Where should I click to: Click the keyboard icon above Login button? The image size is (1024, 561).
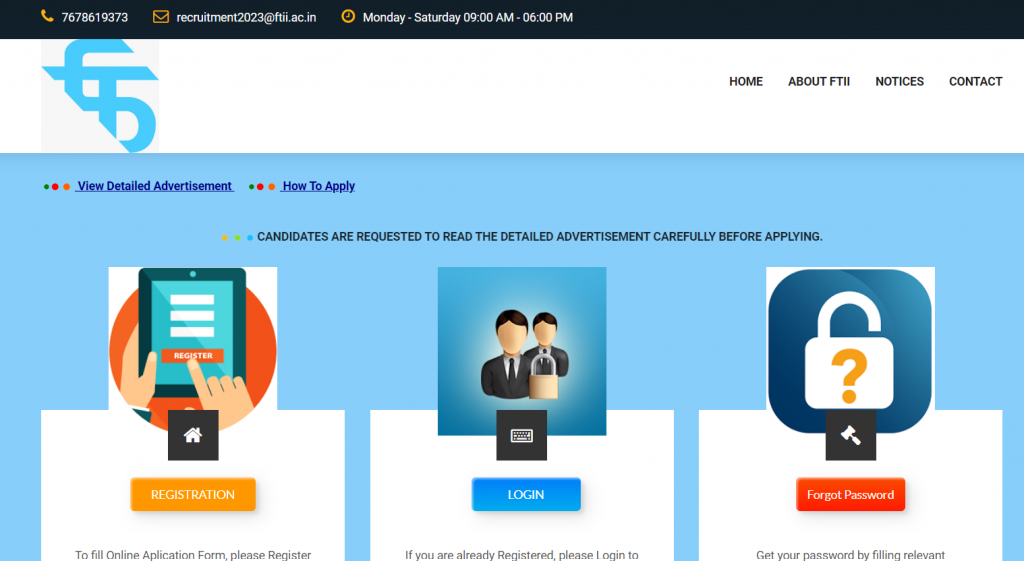click(521, 435)
